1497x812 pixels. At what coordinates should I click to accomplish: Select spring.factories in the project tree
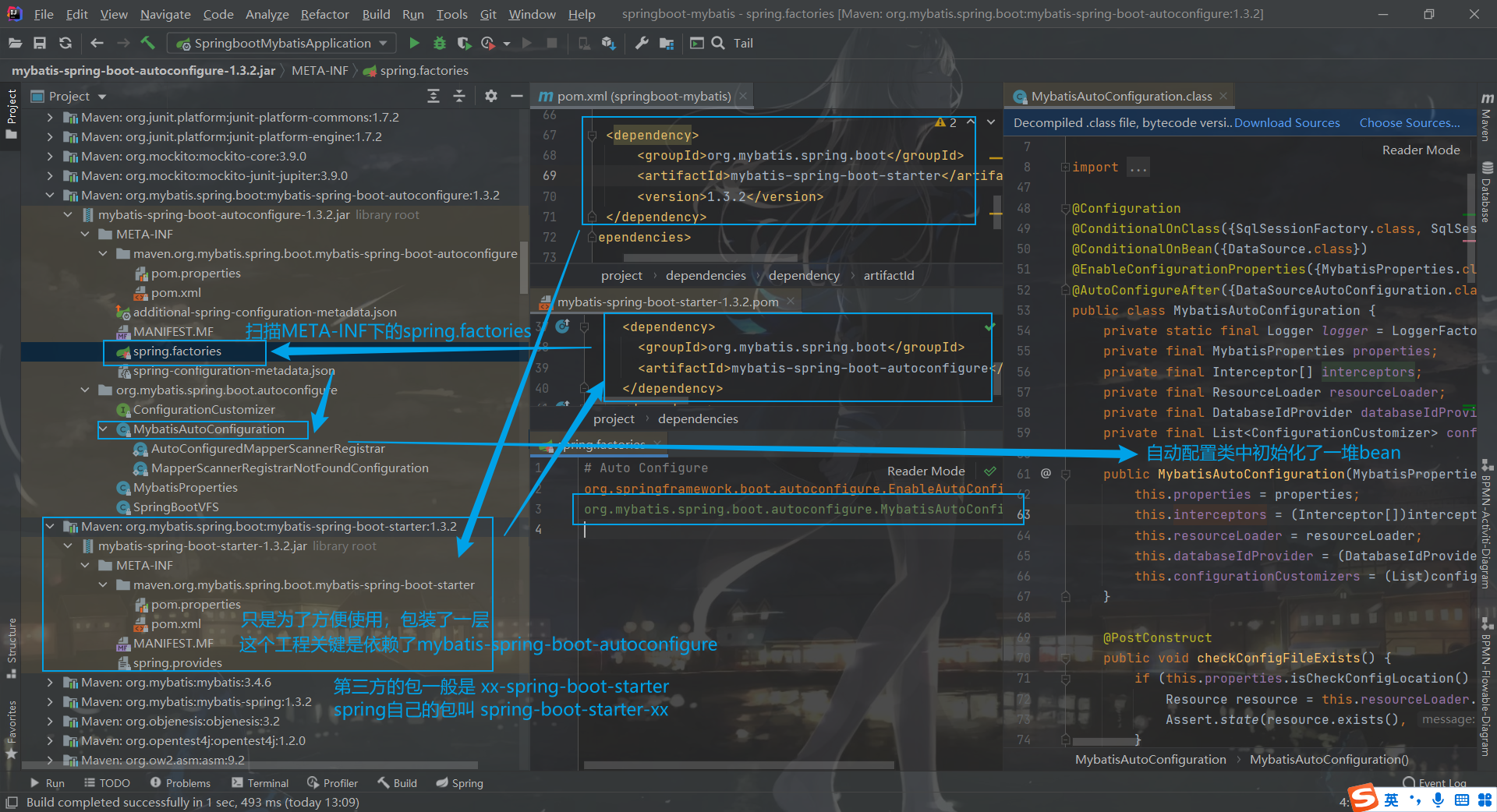[177, 351]
